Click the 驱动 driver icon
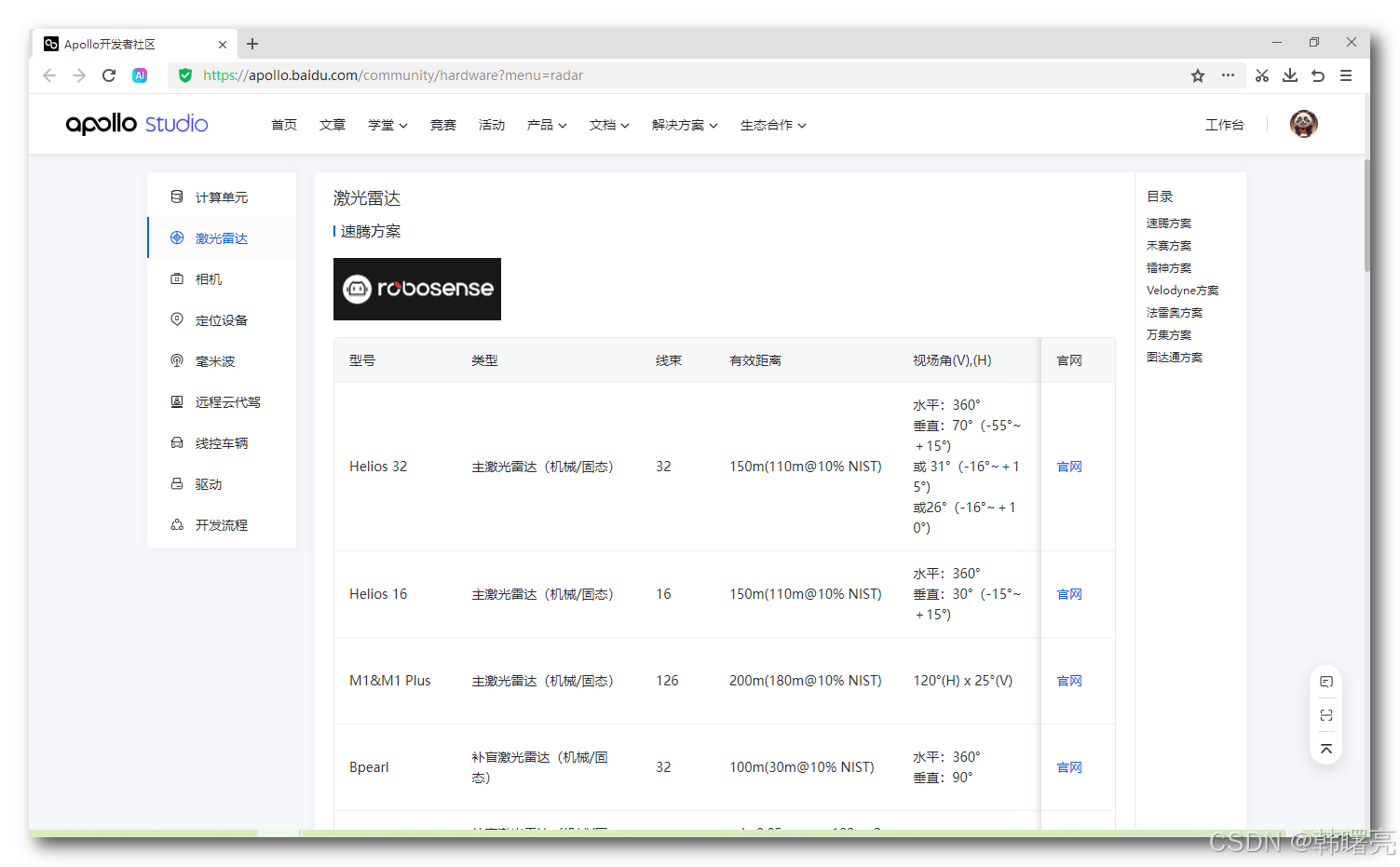Image resolution: width=1400 pixels, height=867 pixels. [177, 483]
